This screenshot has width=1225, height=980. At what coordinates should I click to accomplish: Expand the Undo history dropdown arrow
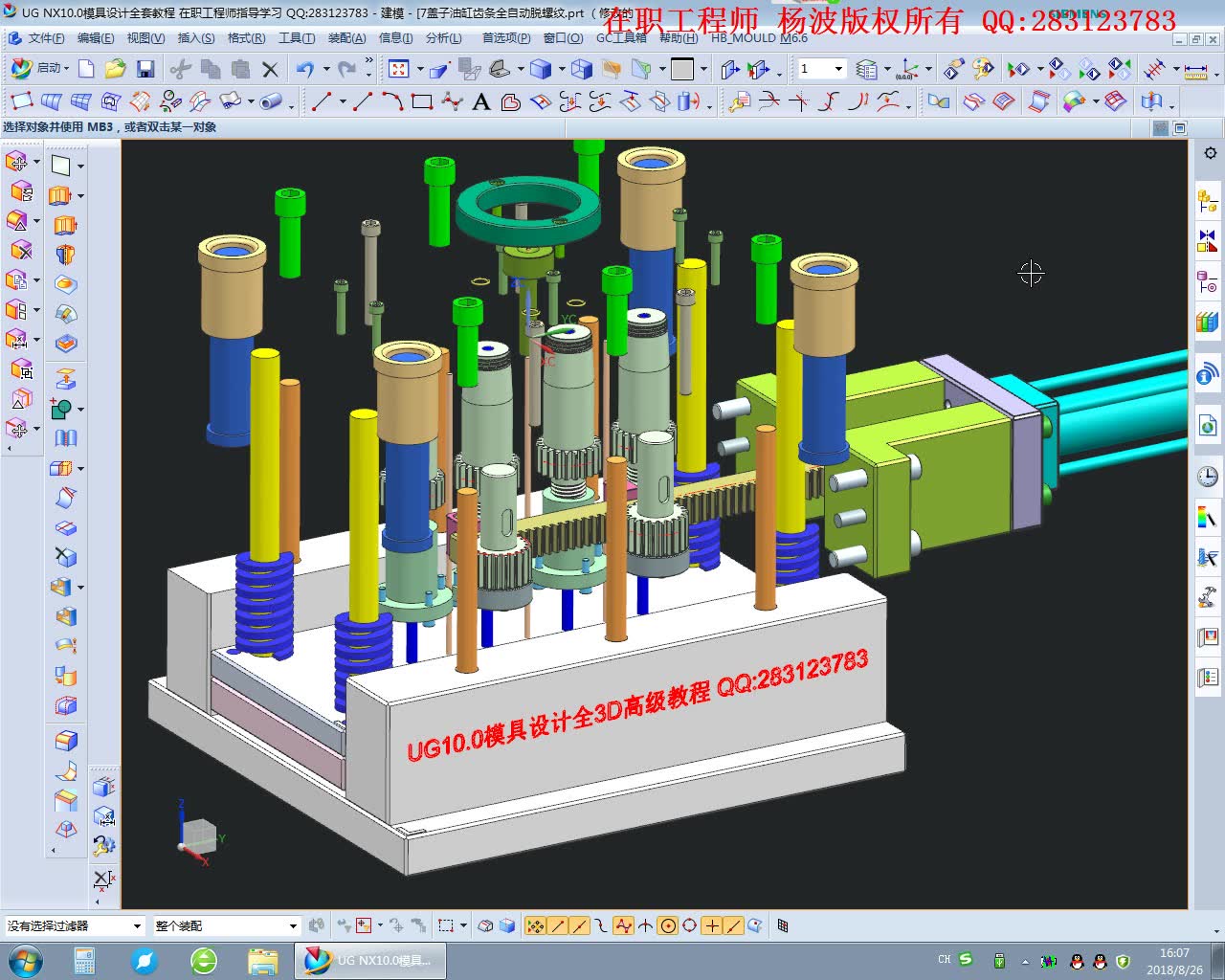326,69
